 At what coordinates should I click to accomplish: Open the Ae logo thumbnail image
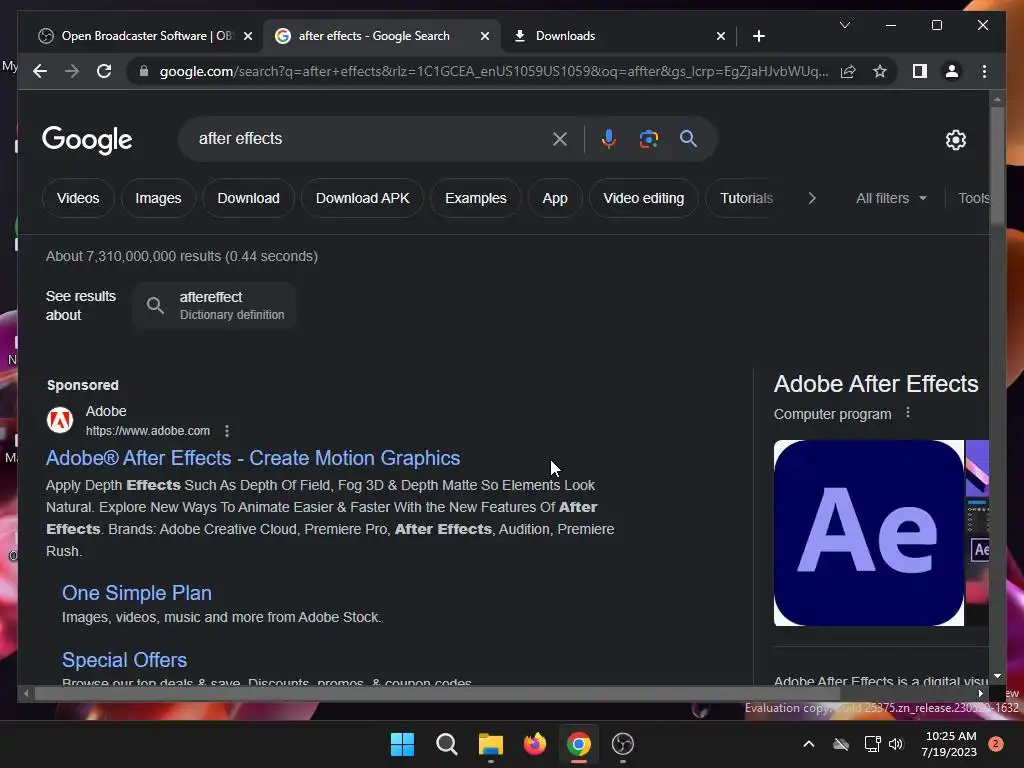(x=869, y=533)
